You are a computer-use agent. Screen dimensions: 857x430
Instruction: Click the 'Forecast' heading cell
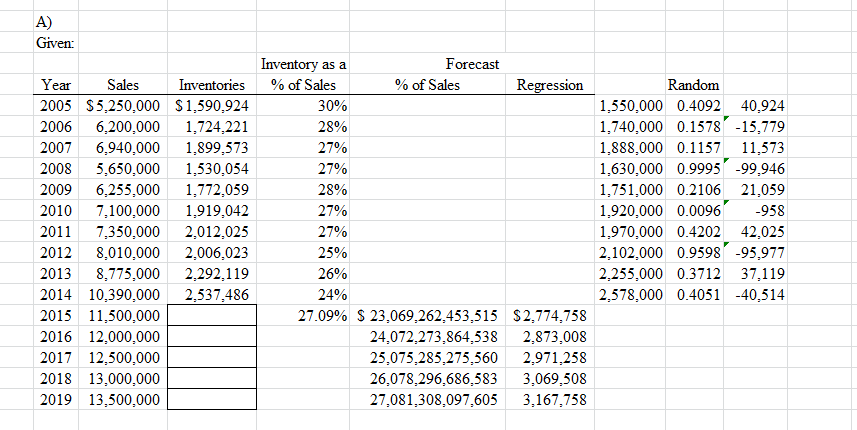pos(472,64)
